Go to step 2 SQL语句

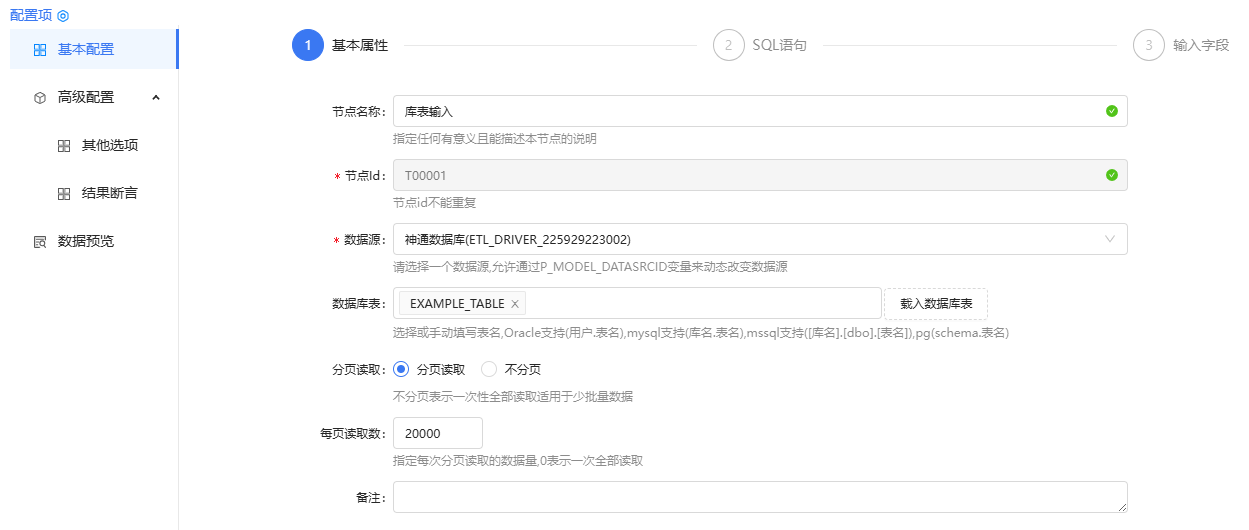(x=760, y=45)
